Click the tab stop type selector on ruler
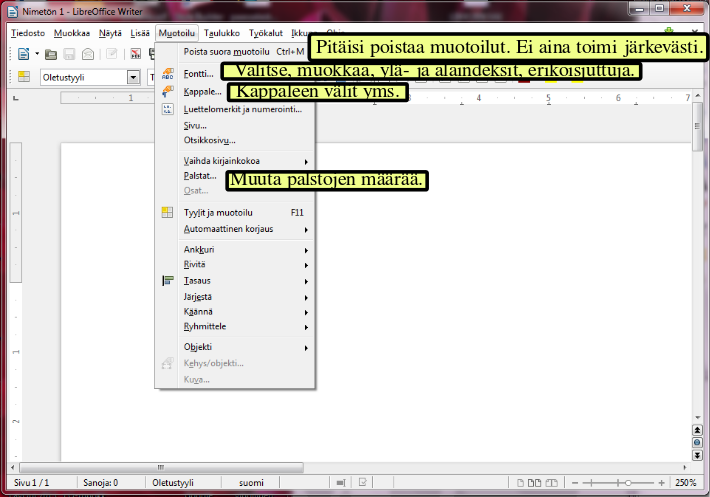The width and height of the screenshot is (710, 497). [x=16, y=98]
